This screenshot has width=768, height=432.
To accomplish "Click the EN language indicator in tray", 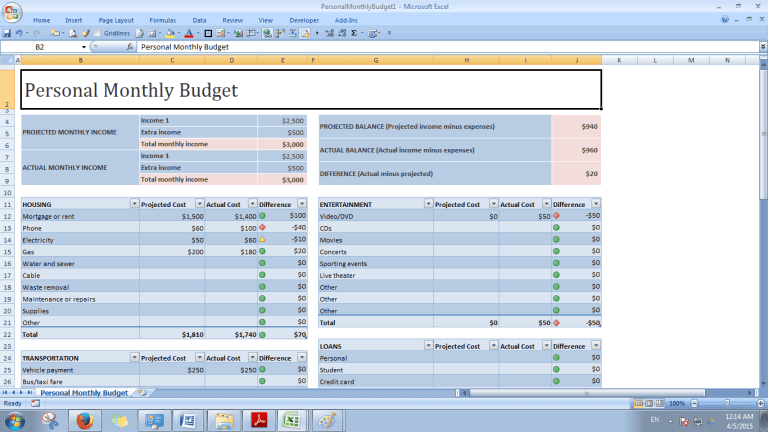I will tap(655, 420).
